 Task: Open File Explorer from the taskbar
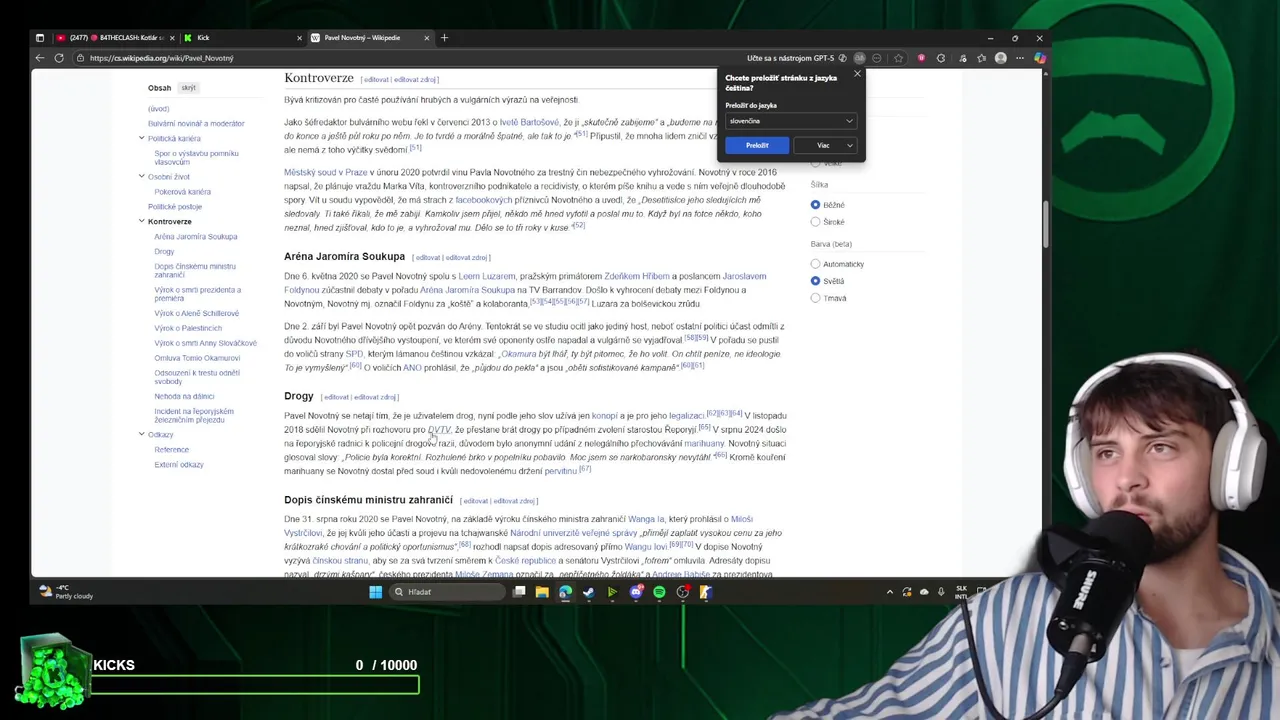pos(542,592)
